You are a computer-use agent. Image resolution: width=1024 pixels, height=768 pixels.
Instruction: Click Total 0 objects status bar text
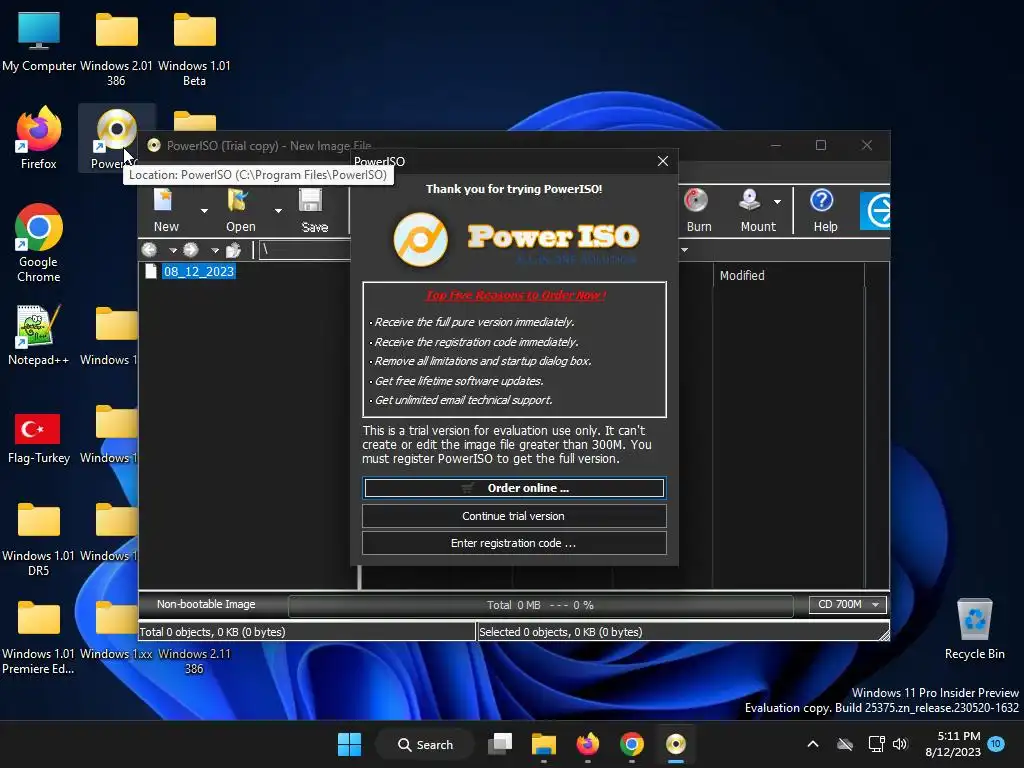(x=212, y=632)
